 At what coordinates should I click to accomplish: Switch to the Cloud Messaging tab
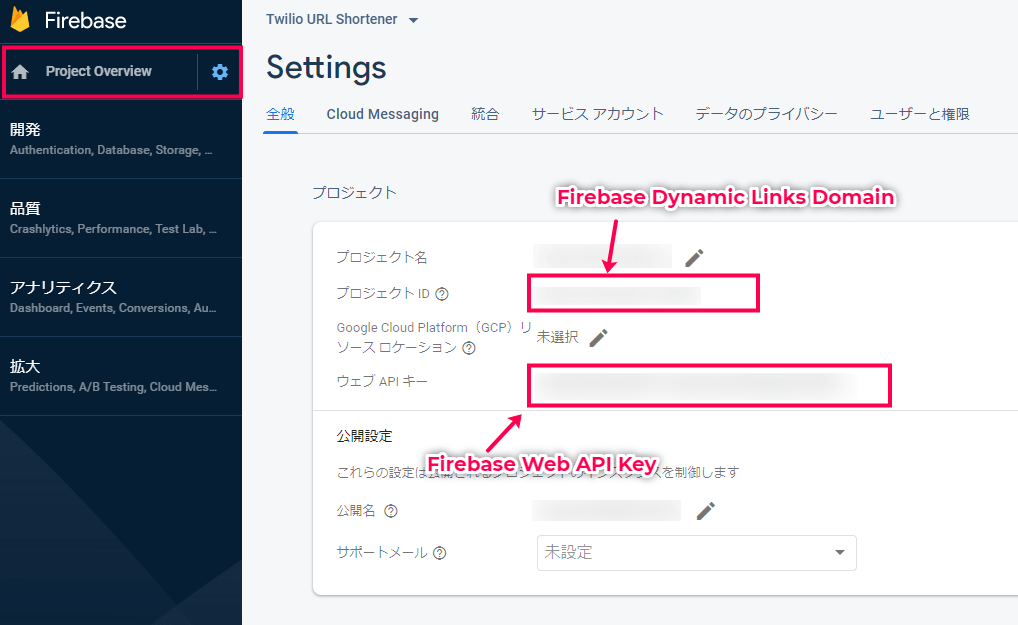382,114
